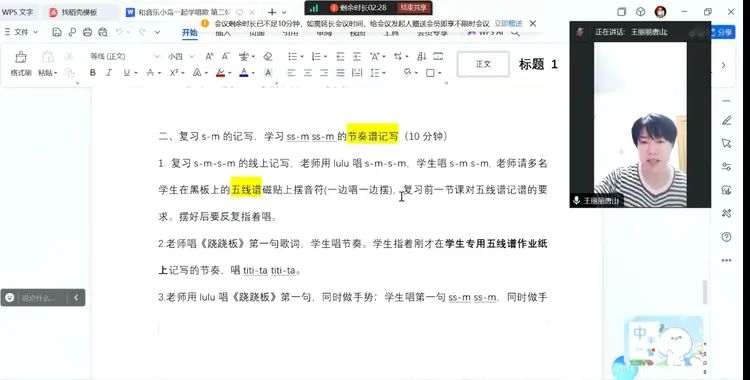Image resolution: width=750 pixels, height=380 pixels.
Task: Open the 文件 menu
Action: coord(21,32)
